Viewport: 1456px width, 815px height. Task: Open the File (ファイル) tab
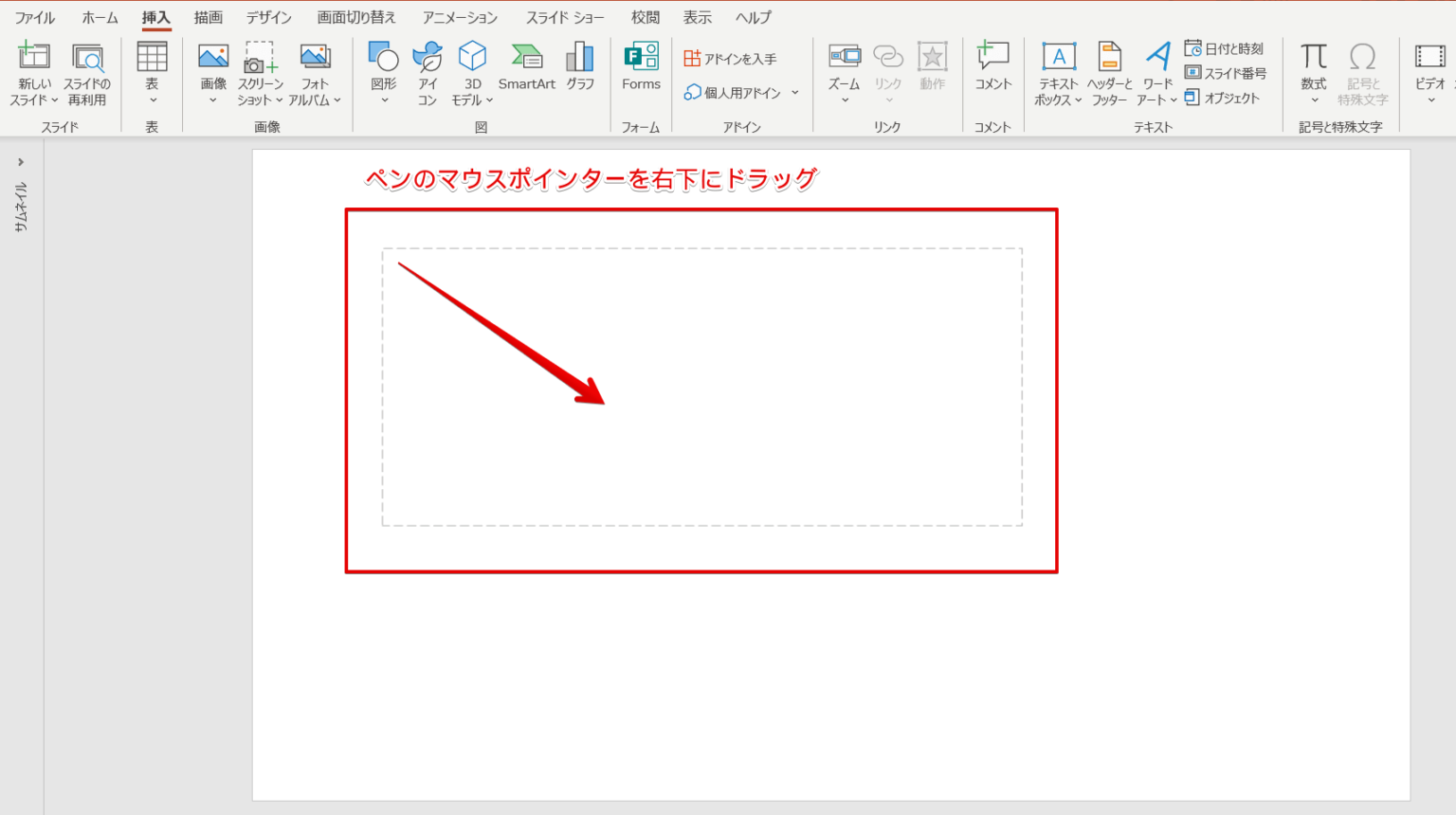pos(35,17)
